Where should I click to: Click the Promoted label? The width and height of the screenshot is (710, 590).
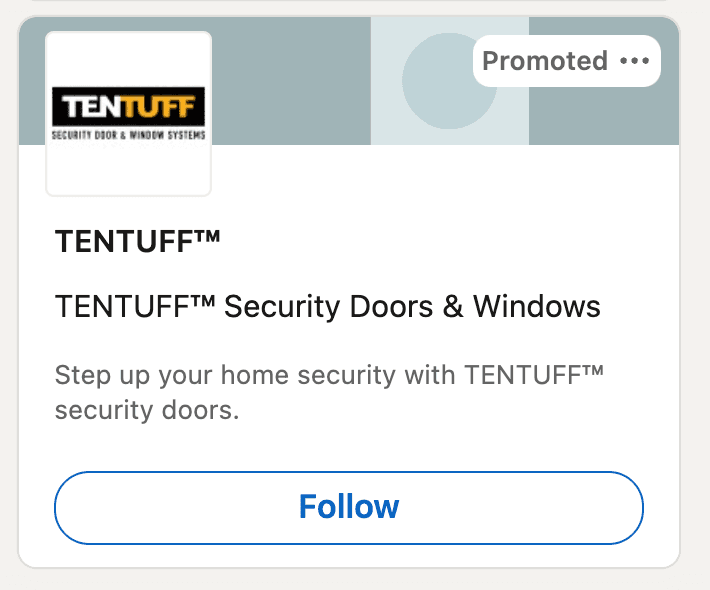click(x=544, y=61)
